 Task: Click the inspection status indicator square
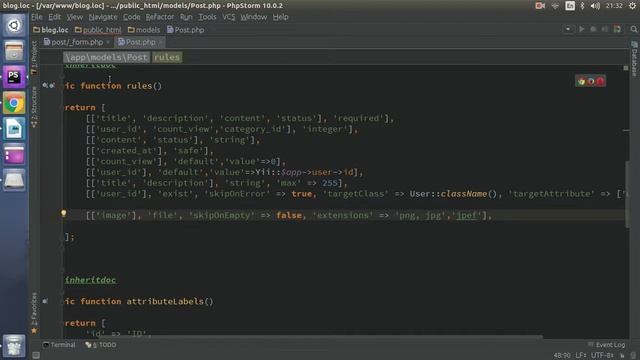(x=626, y=68)
